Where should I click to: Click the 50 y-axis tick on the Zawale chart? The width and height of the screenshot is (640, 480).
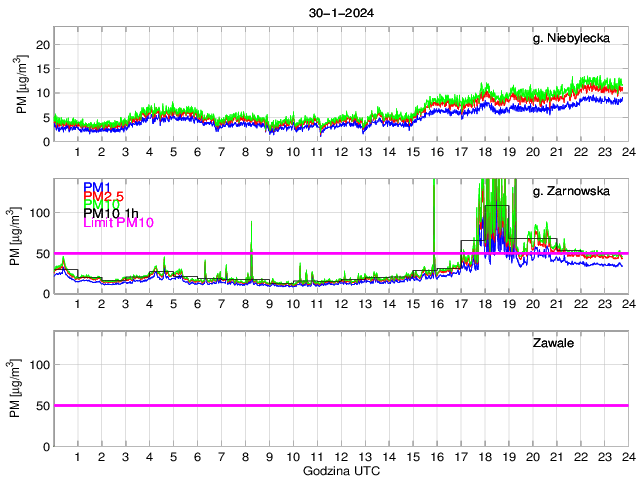pos(40,405)
